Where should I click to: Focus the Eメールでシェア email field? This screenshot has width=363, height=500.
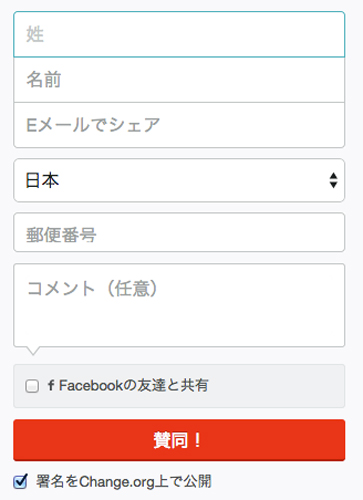click(179, 125)
